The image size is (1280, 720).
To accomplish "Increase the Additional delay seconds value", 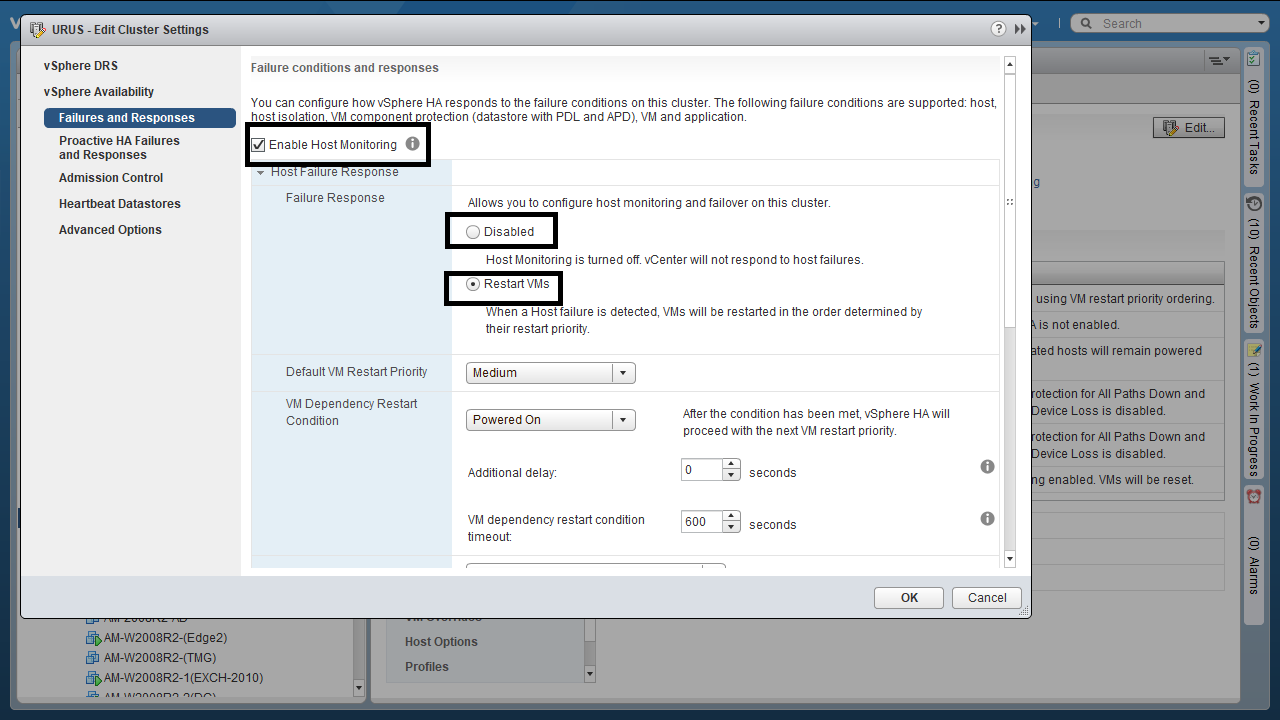I will pos(732,464).
